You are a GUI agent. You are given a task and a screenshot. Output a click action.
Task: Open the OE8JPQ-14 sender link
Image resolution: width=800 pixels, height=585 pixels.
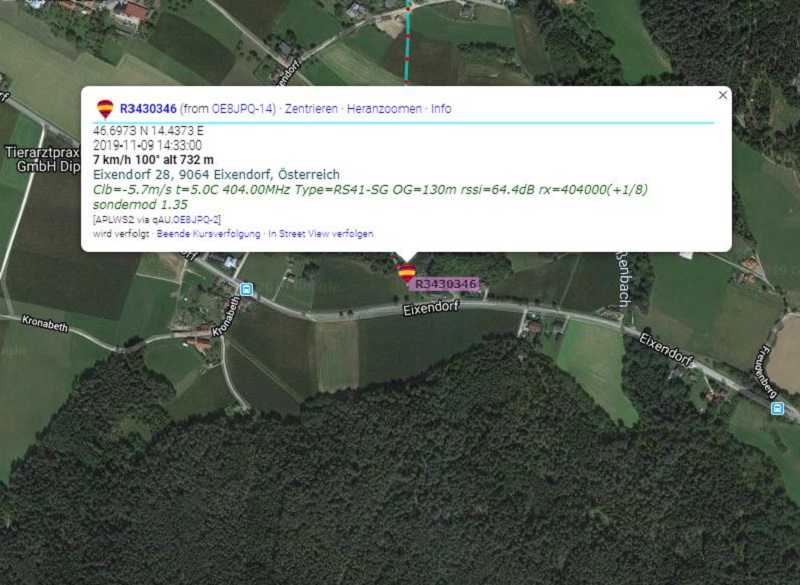point(243,109)
